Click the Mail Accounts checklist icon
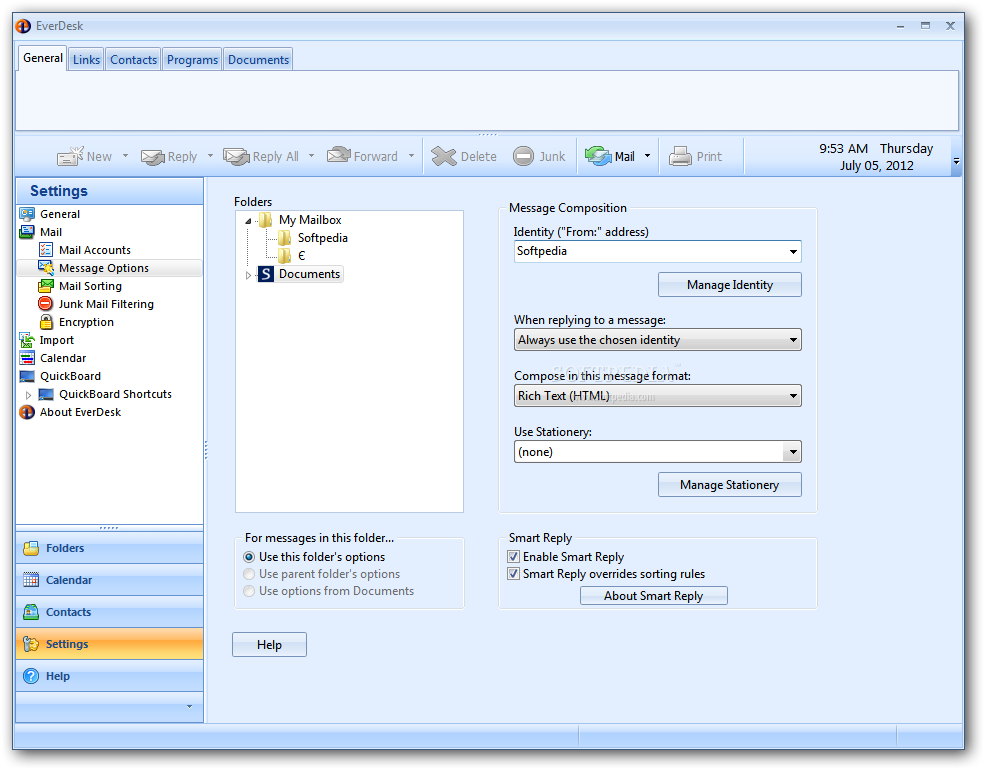 coord(46,250)
